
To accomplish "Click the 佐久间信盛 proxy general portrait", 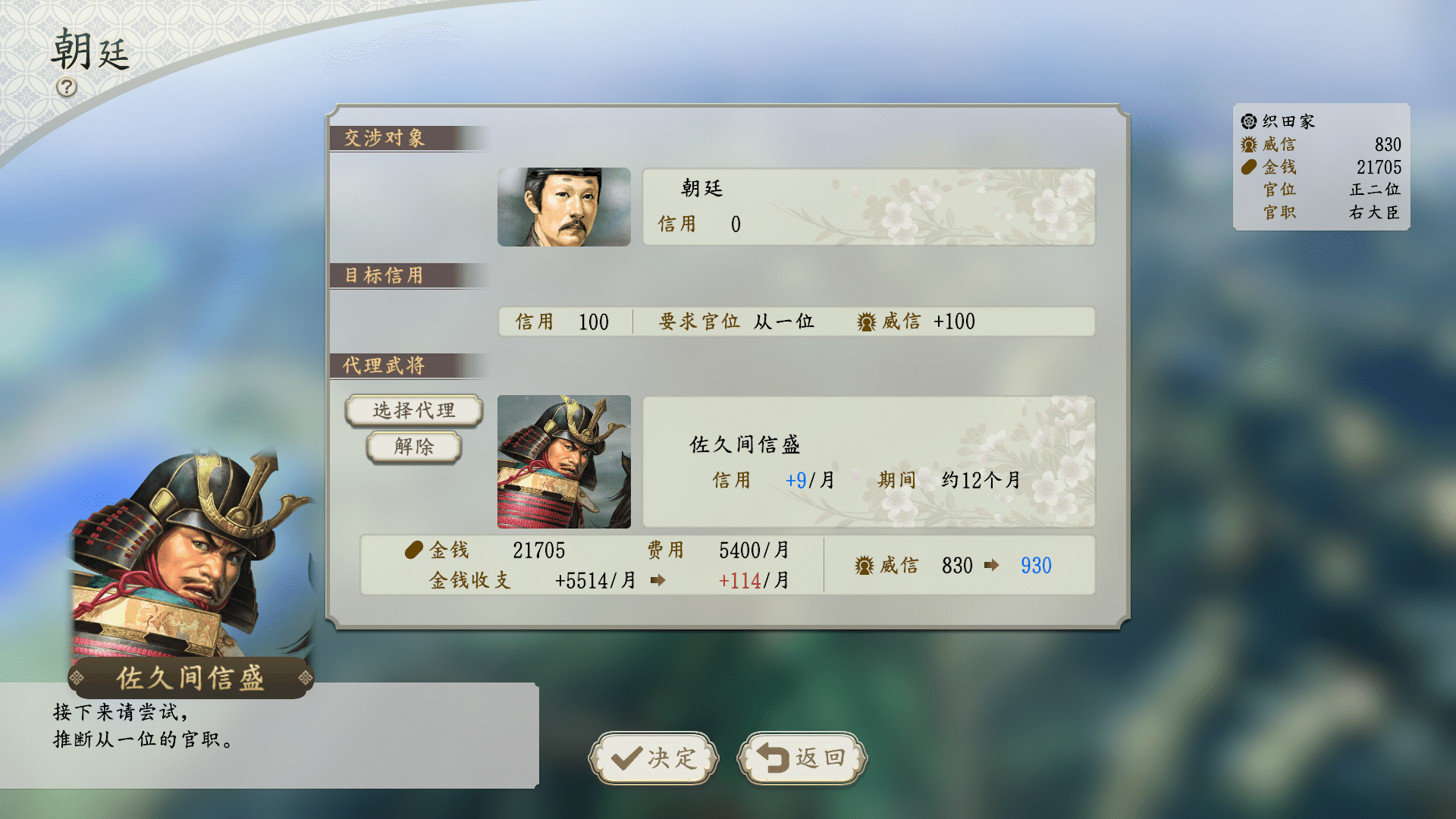I will click(x=564, y=462).
